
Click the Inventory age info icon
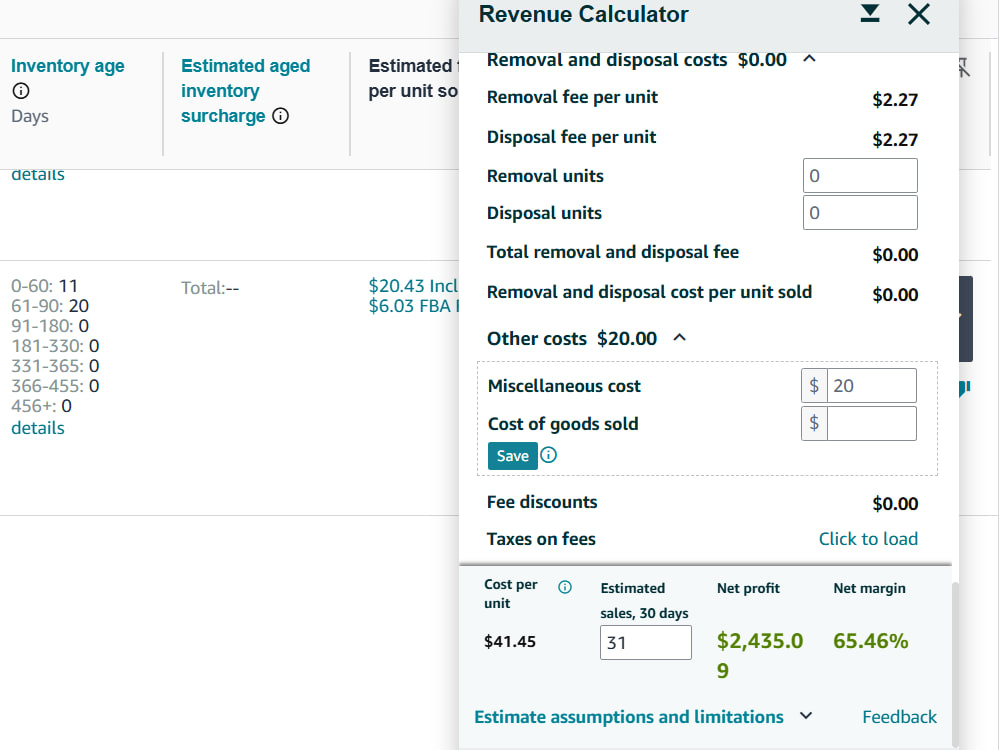[x=21, y=91]
